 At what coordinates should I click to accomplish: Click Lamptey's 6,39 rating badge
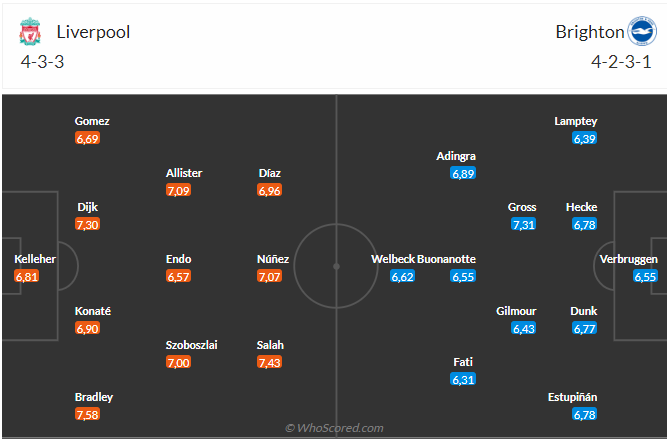click(x=585, y=138)
